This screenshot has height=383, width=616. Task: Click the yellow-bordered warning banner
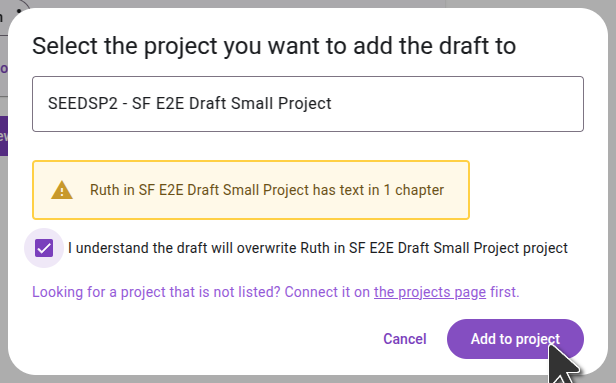pos(251,190)
